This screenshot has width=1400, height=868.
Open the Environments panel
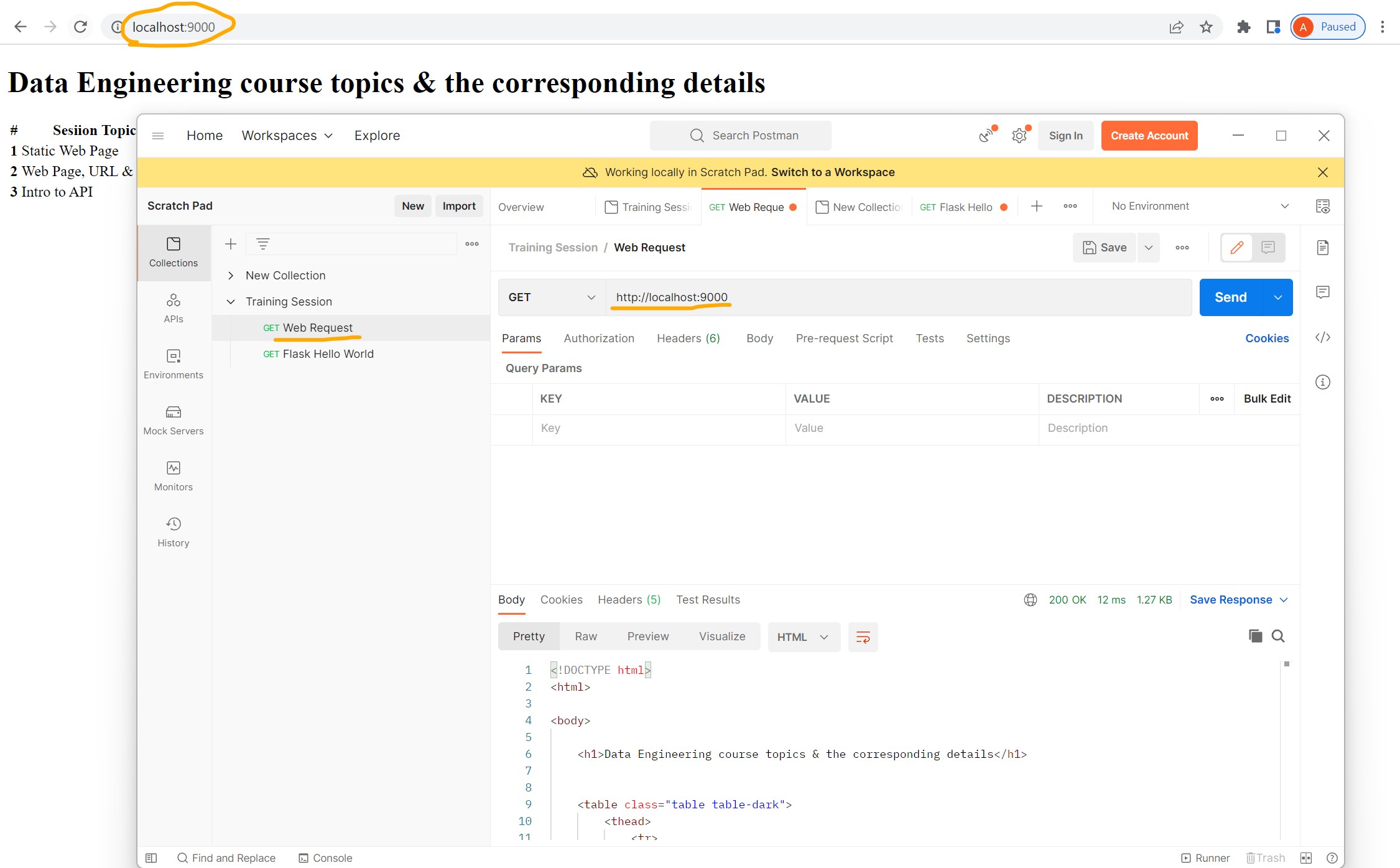pyautogui.click(x=173, y=363)
